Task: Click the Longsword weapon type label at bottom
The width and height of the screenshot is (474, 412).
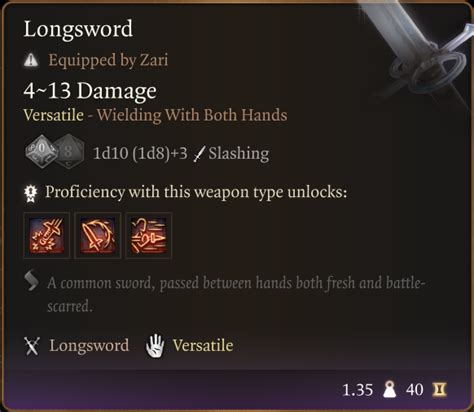Action: pos(89,346)
